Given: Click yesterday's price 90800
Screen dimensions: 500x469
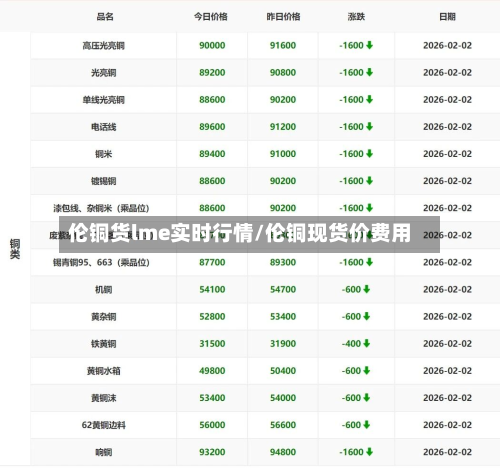Looking at the screenshot, I should coord(283,72).
